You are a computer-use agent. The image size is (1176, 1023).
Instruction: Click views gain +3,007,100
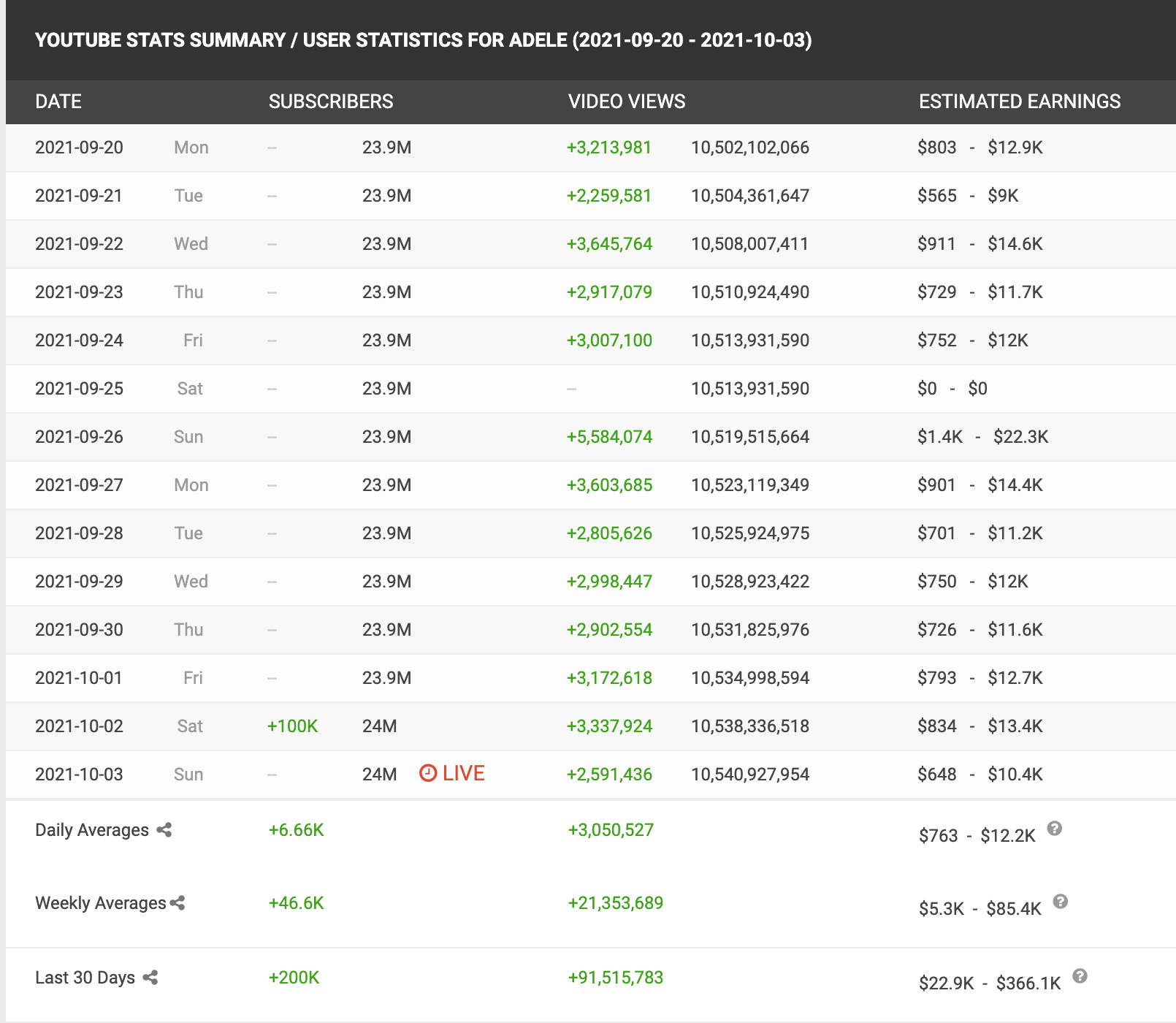click(x=609, y=341)
